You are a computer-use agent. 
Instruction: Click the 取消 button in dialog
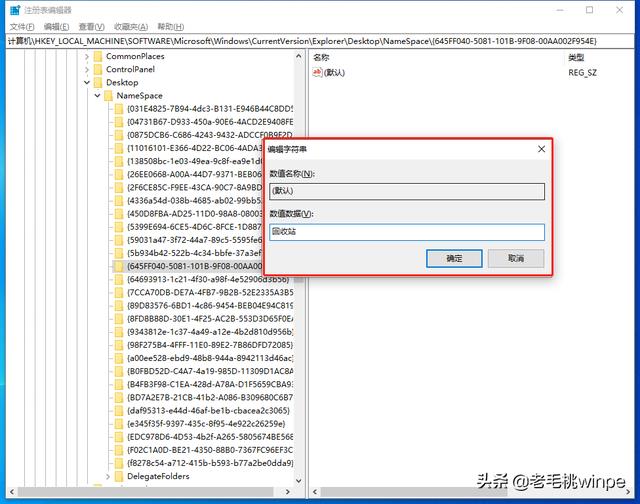516,258
